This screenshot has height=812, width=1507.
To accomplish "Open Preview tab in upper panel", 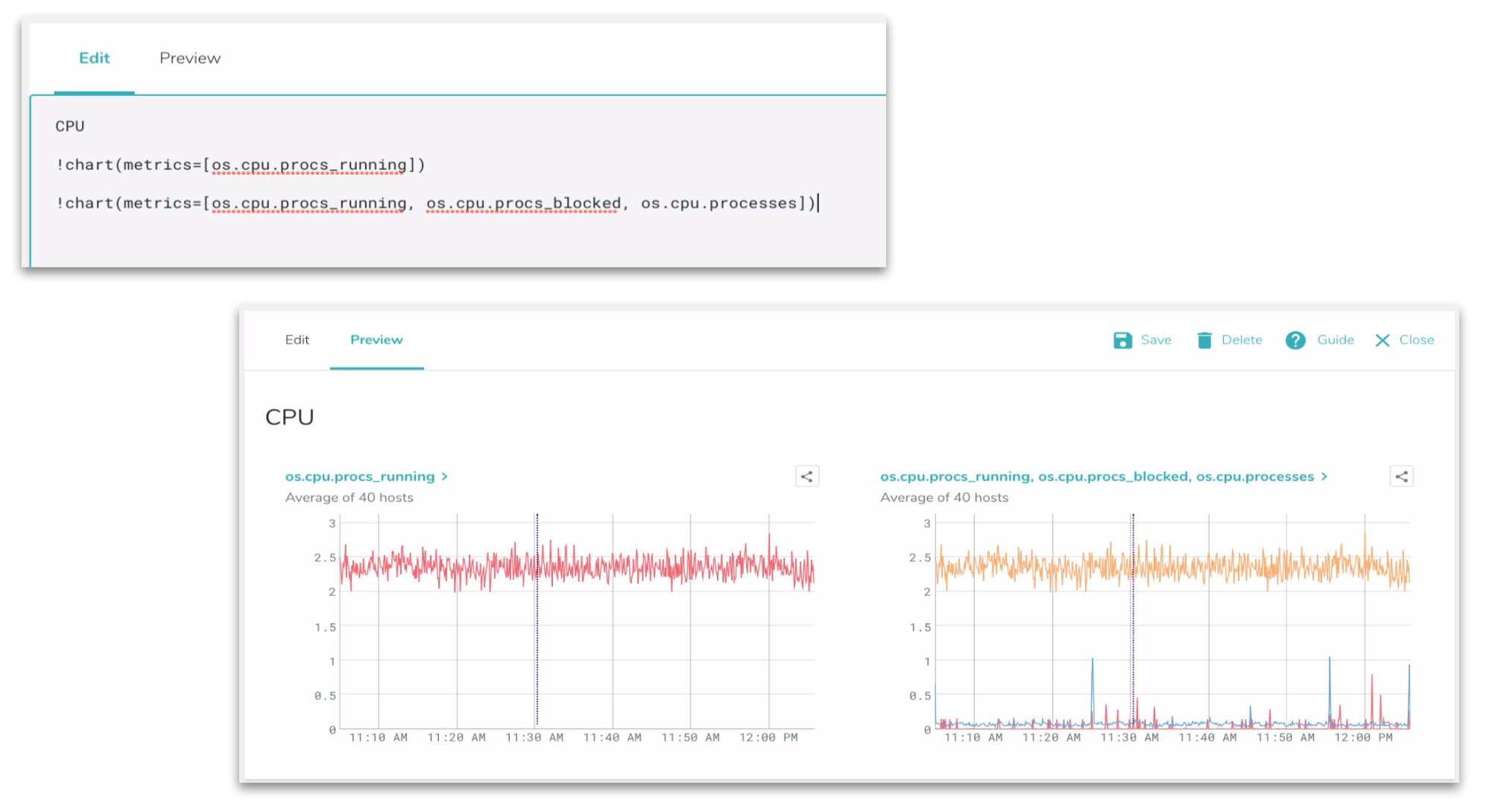I will click(189, 58).
